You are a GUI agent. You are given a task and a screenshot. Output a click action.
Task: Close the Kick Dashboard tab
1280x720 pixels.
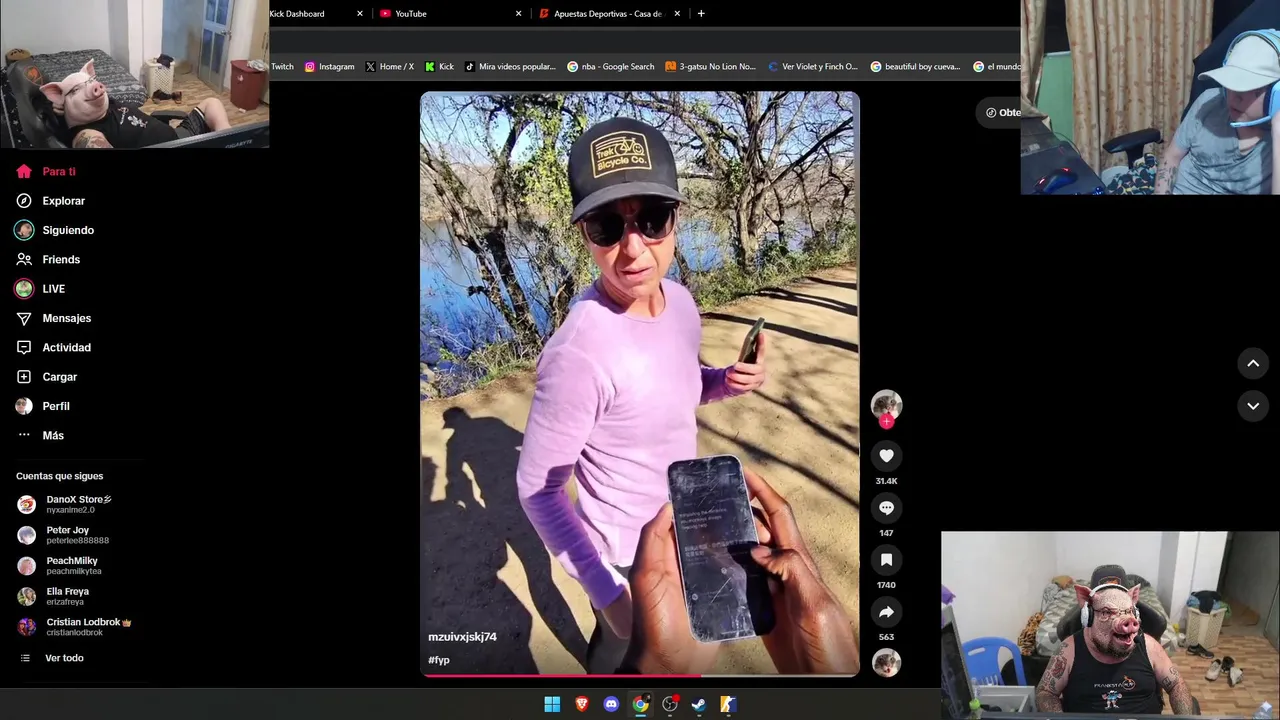[359, 14]
